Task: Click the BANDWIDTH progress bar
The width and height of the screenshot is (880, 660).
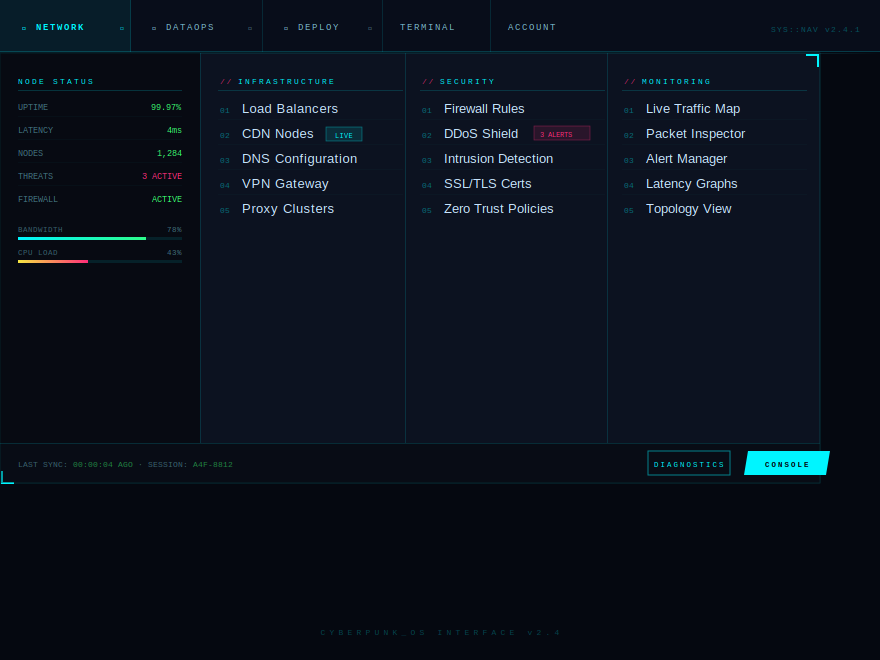Action: click(100, 239)
